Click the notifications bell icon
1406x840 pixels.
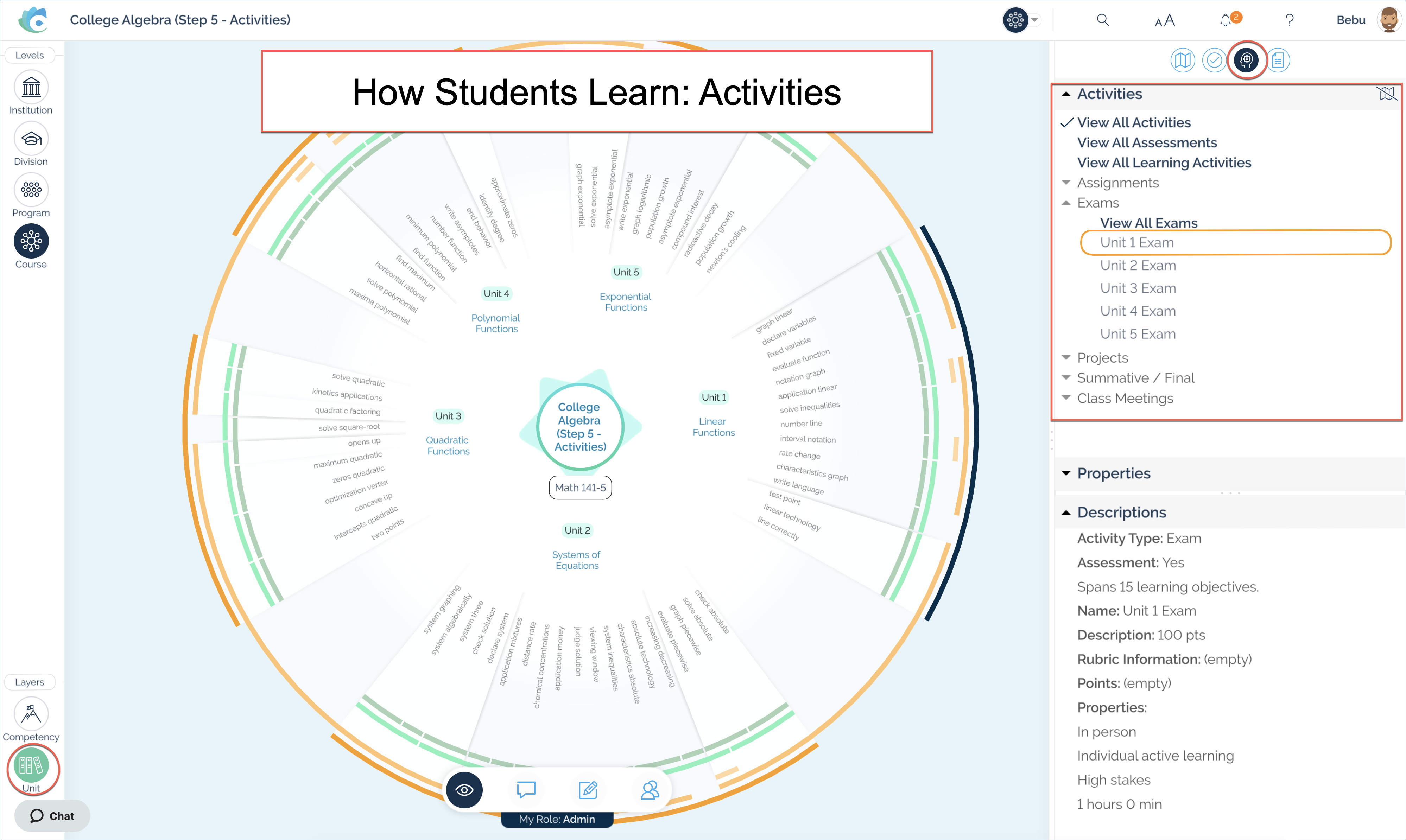click(1226, 20)
